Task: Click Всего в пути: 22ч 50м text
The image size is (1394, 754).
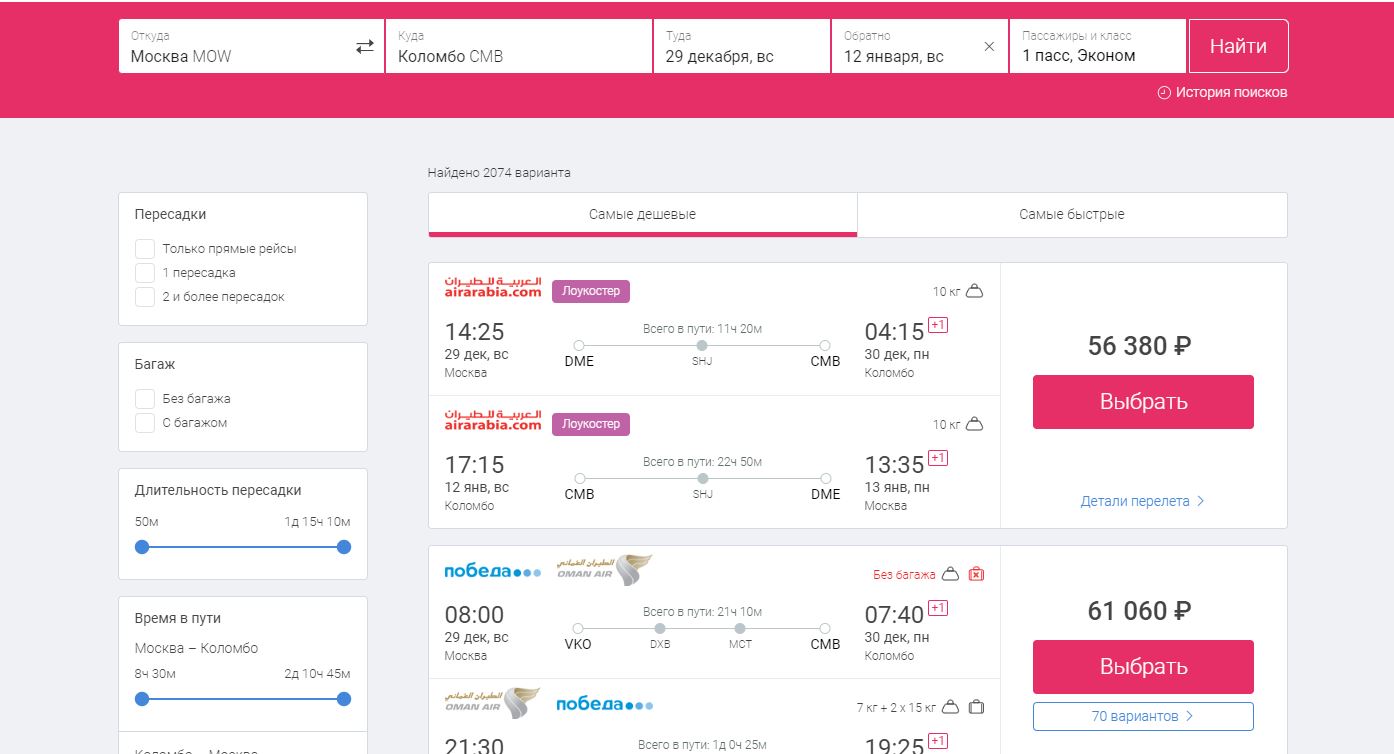Action: point(702,462)
